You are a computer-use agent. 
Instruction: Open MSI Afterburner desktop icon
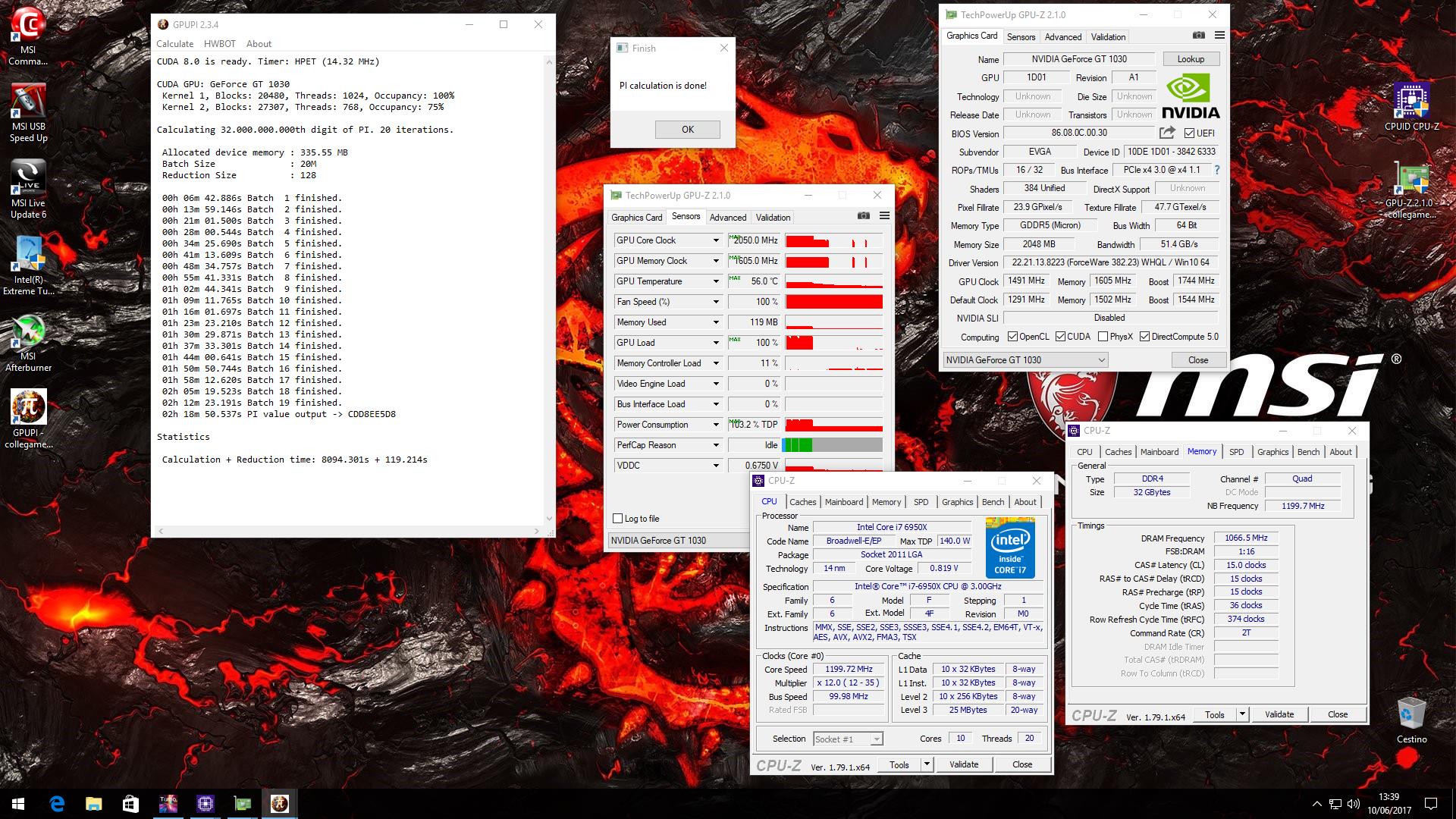coord(28,343)
